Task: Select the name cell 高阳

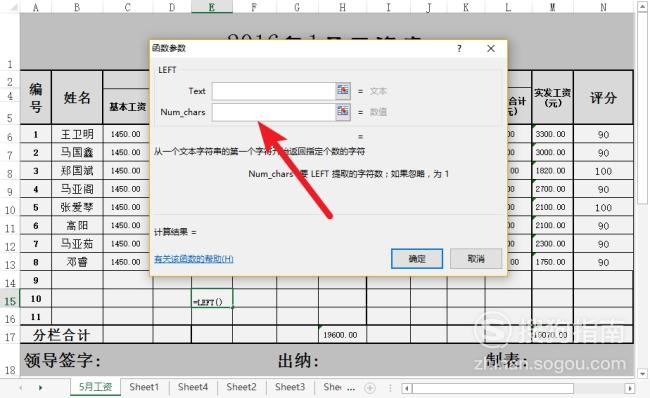Action: [77, 226]
